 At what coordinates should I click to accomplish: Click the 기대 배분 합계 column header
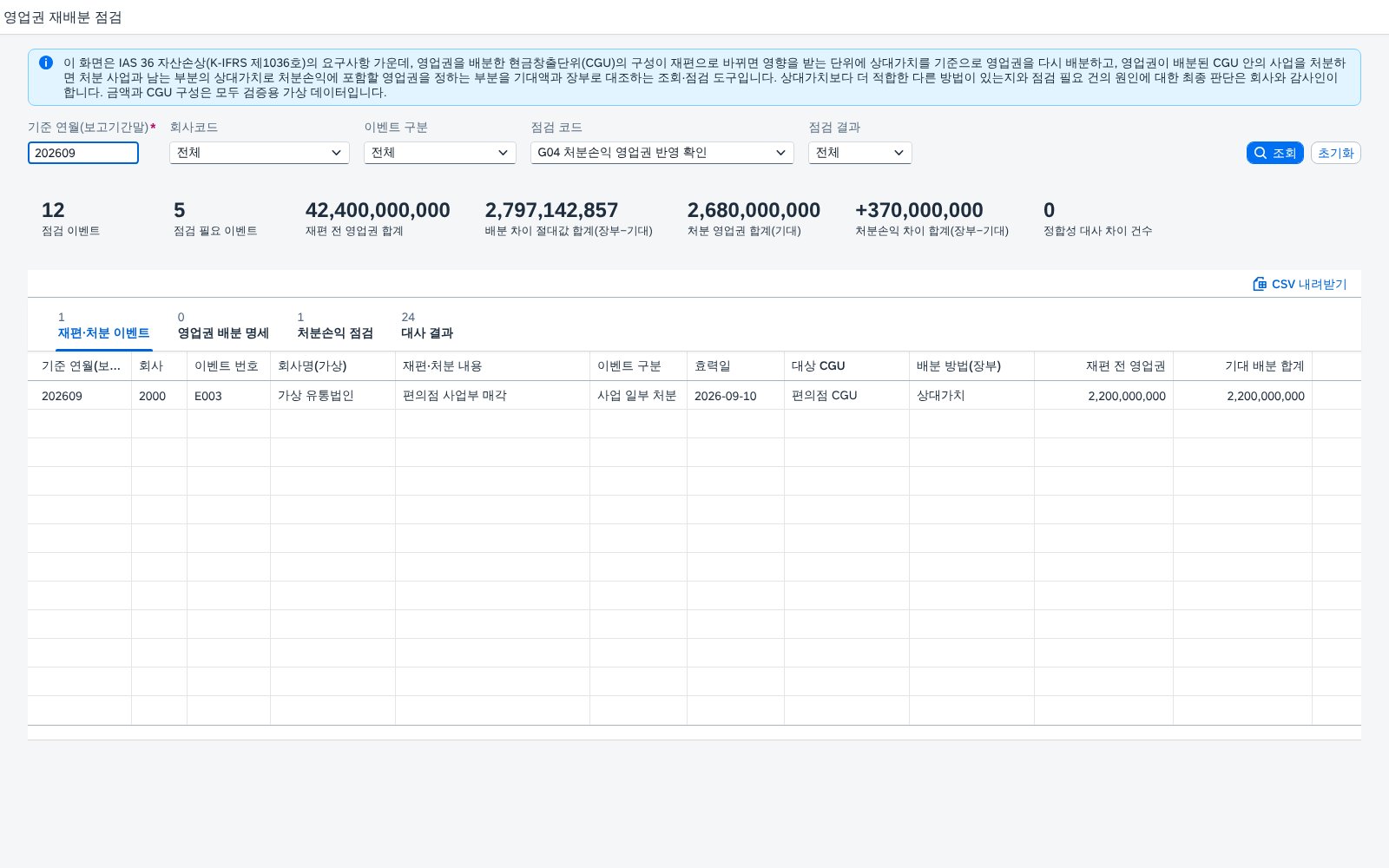pyautogui.click(x=1242, y=366)
